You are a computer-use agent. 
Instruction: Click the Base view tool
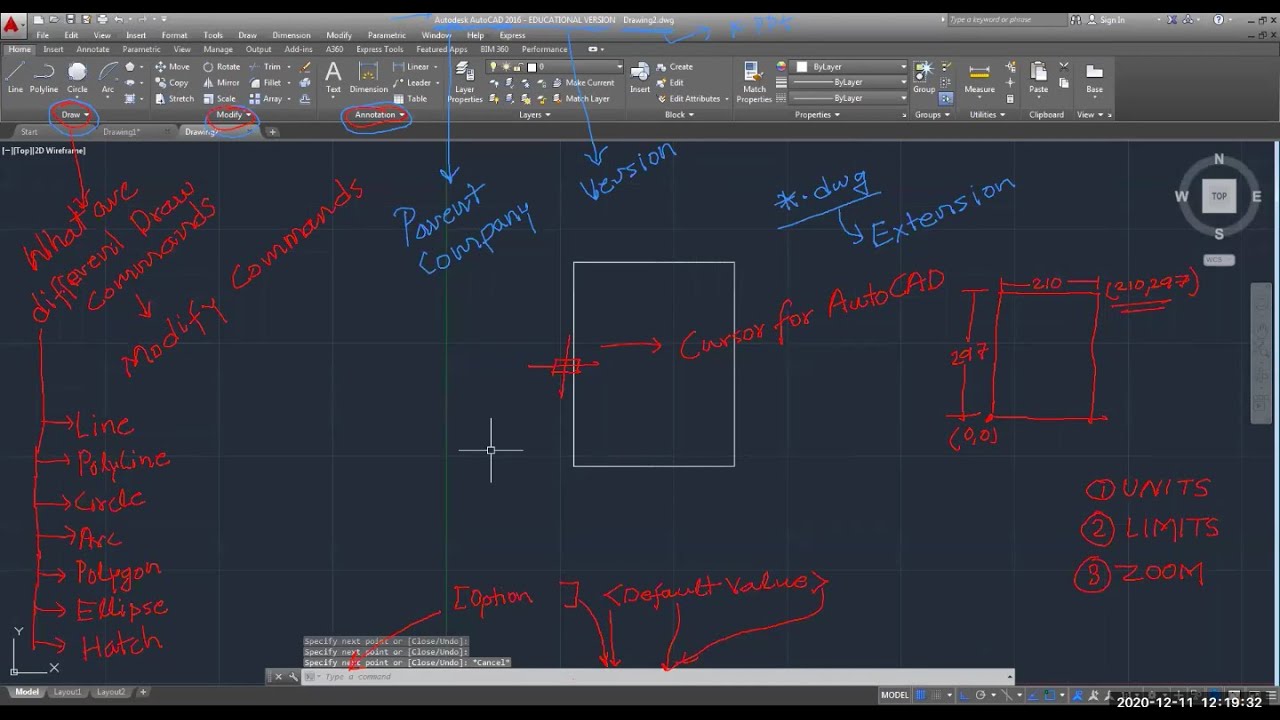pos(1094,77)
